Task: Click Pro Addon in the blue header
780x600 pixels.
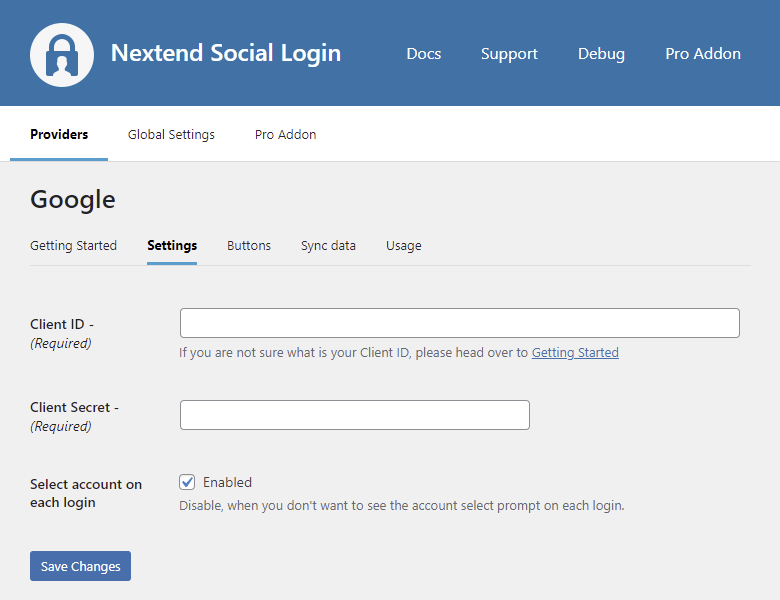Action: [x=703, y=54]
